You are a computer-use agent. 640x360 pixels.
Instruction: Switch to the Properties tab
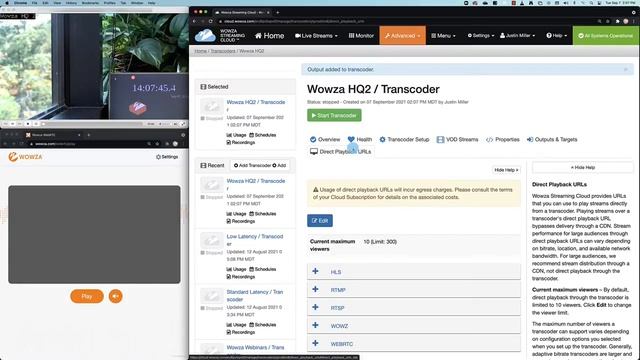[502, 140]
